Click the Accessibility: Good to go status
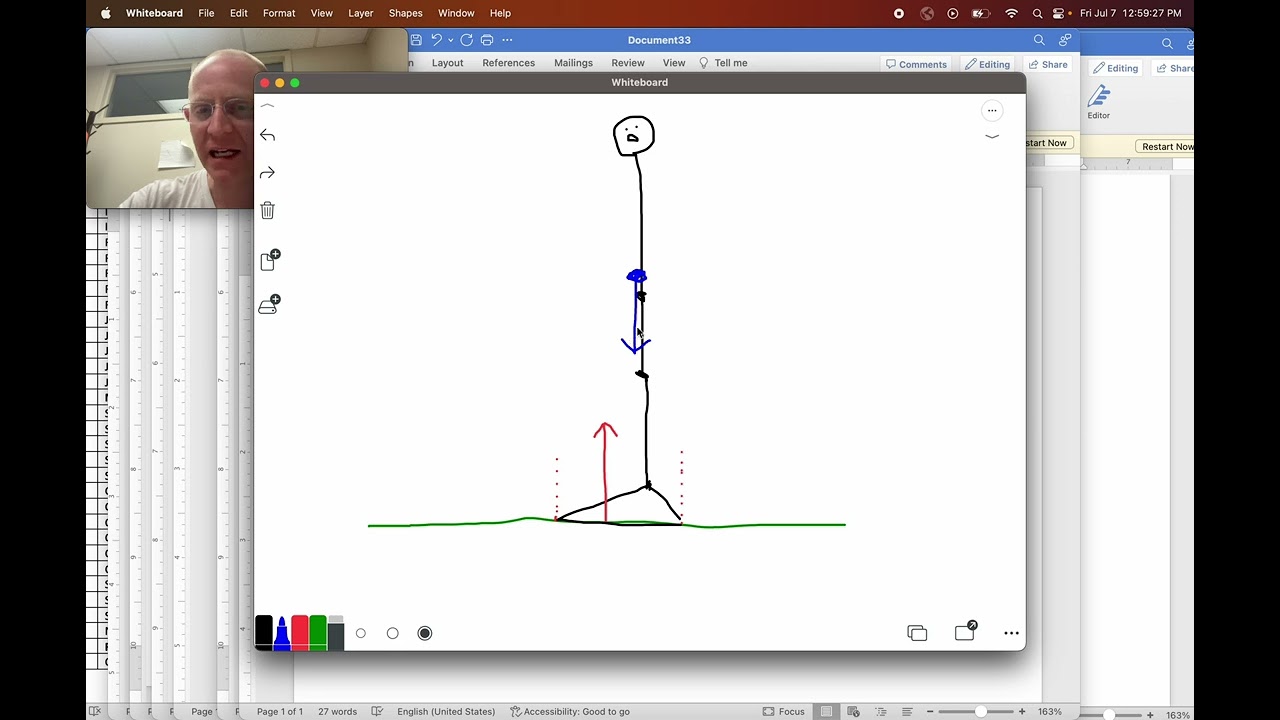 point(570,712)
